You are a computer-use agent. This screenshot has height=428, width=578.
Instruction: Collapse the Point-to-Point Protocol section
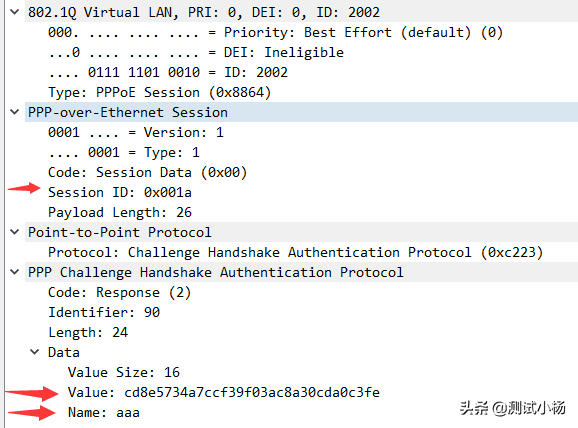pos(14,232)
